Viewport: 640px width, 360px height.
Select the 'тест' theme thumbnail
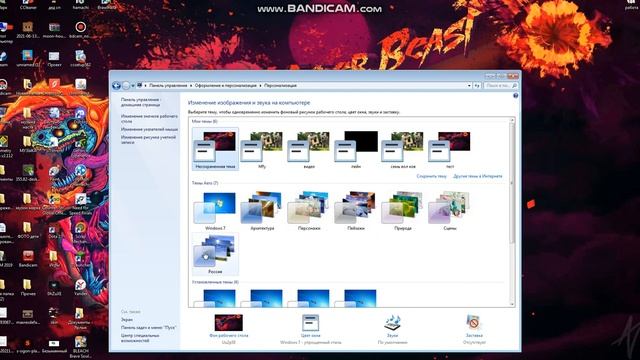450,149
